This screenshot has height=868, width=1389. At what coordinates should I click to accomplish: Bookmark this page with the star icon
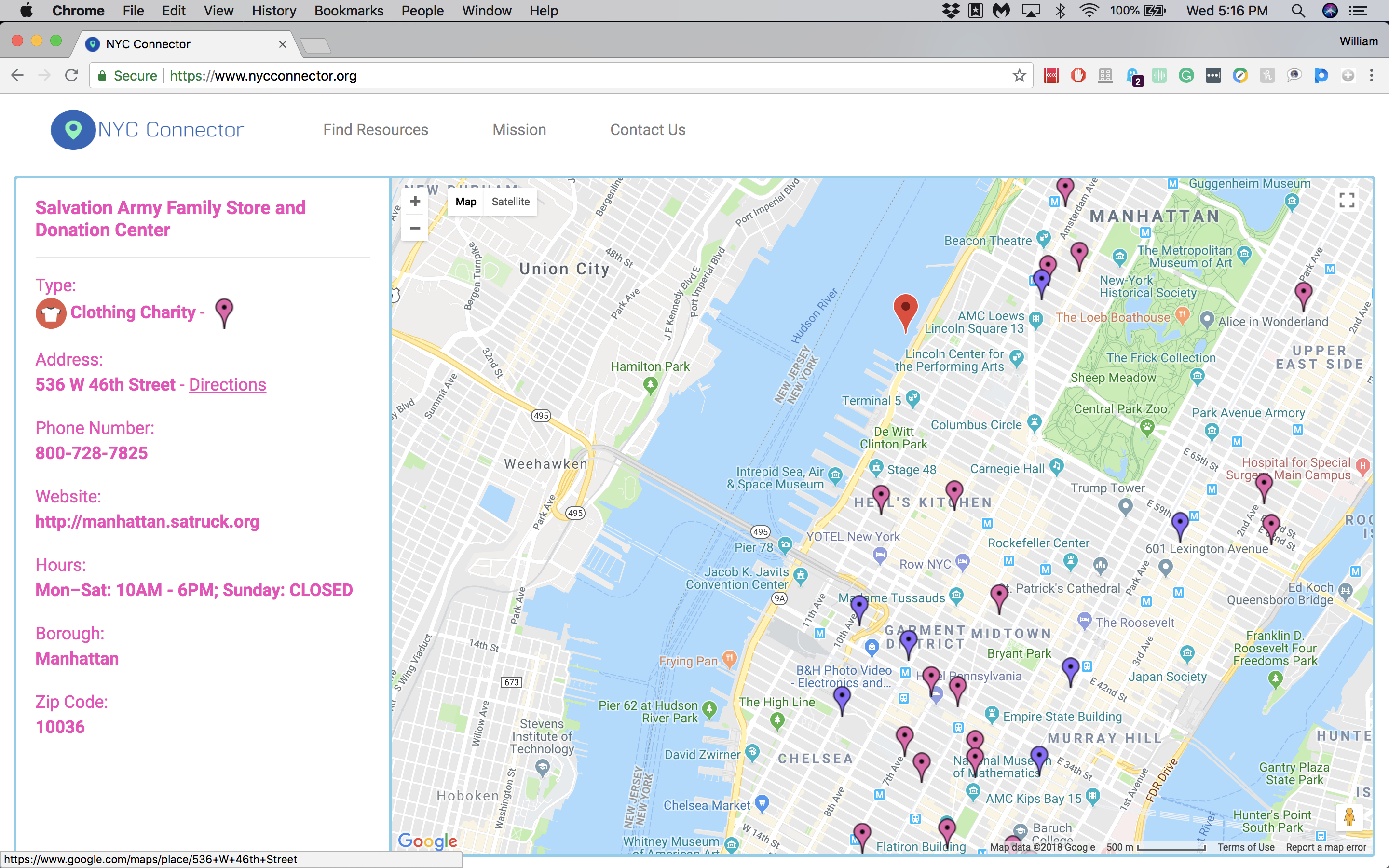pyautogui.click(x=1019, y=76)
